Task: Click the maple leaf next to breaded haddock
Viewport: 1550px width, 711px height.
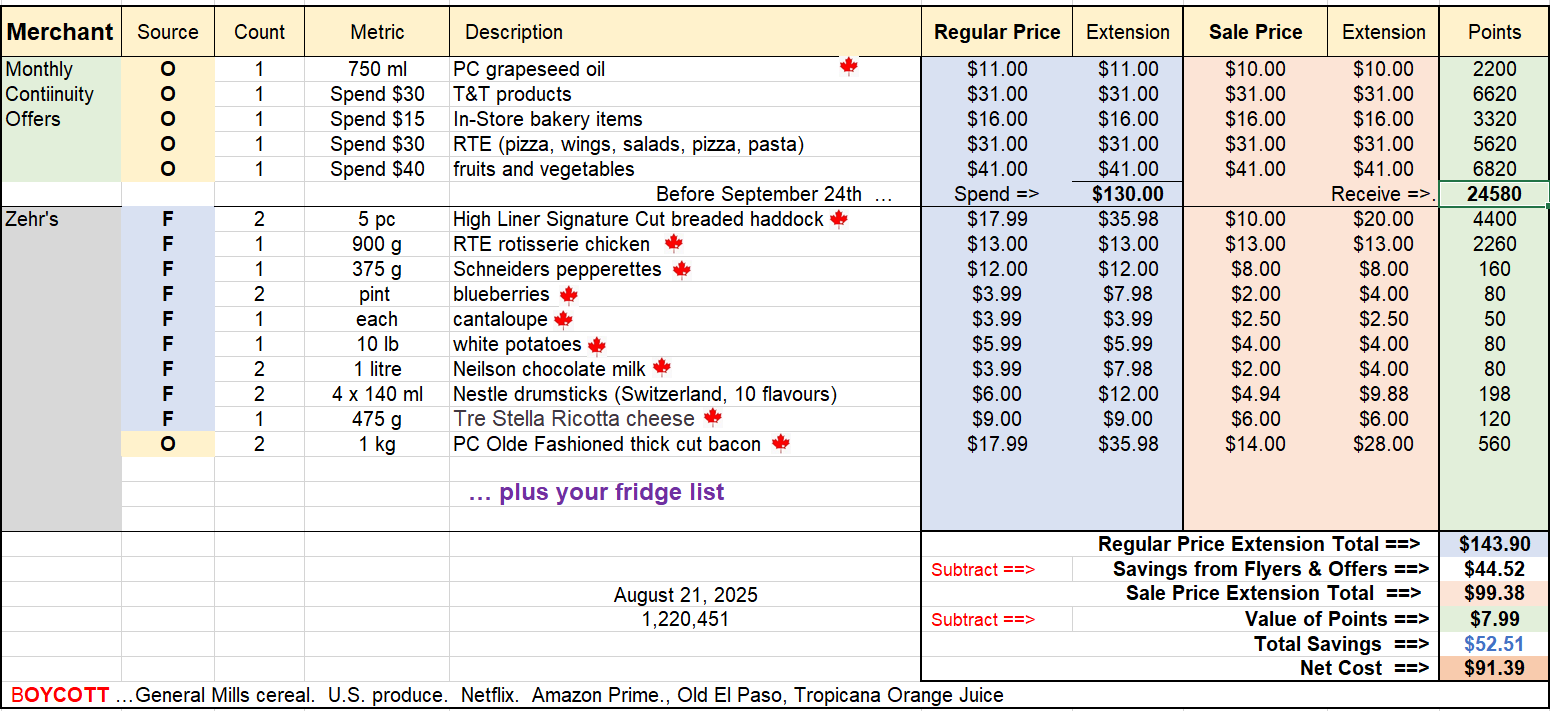Action: coord(838,218)
